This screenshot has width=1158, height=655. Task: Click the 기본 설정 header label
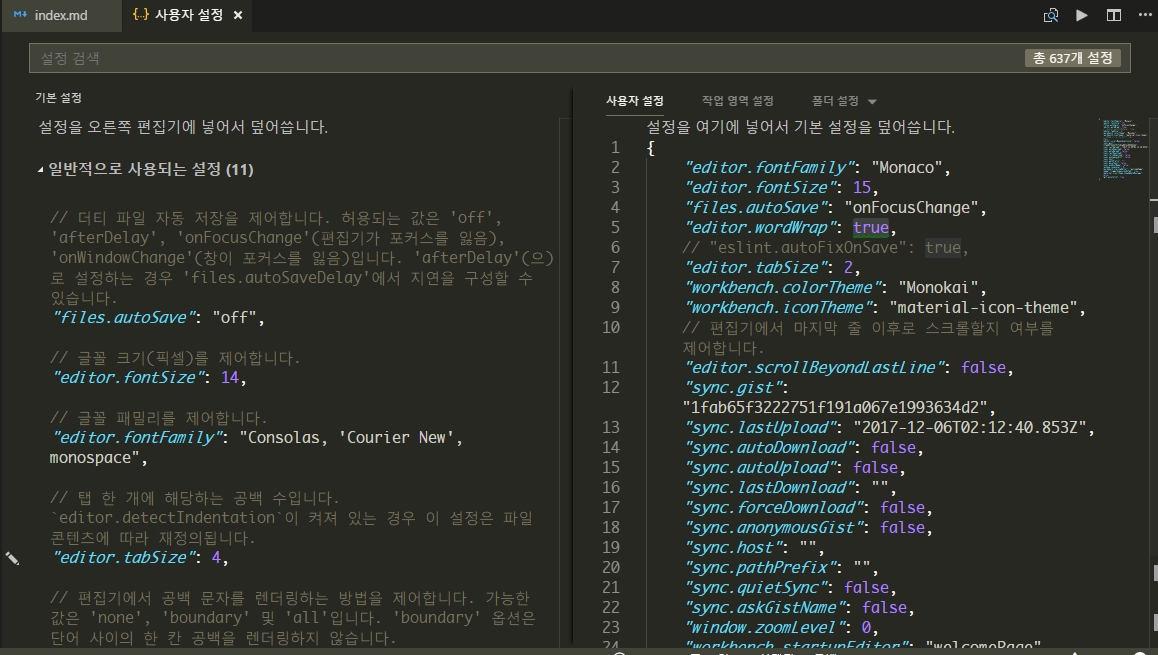coord(58,97)
